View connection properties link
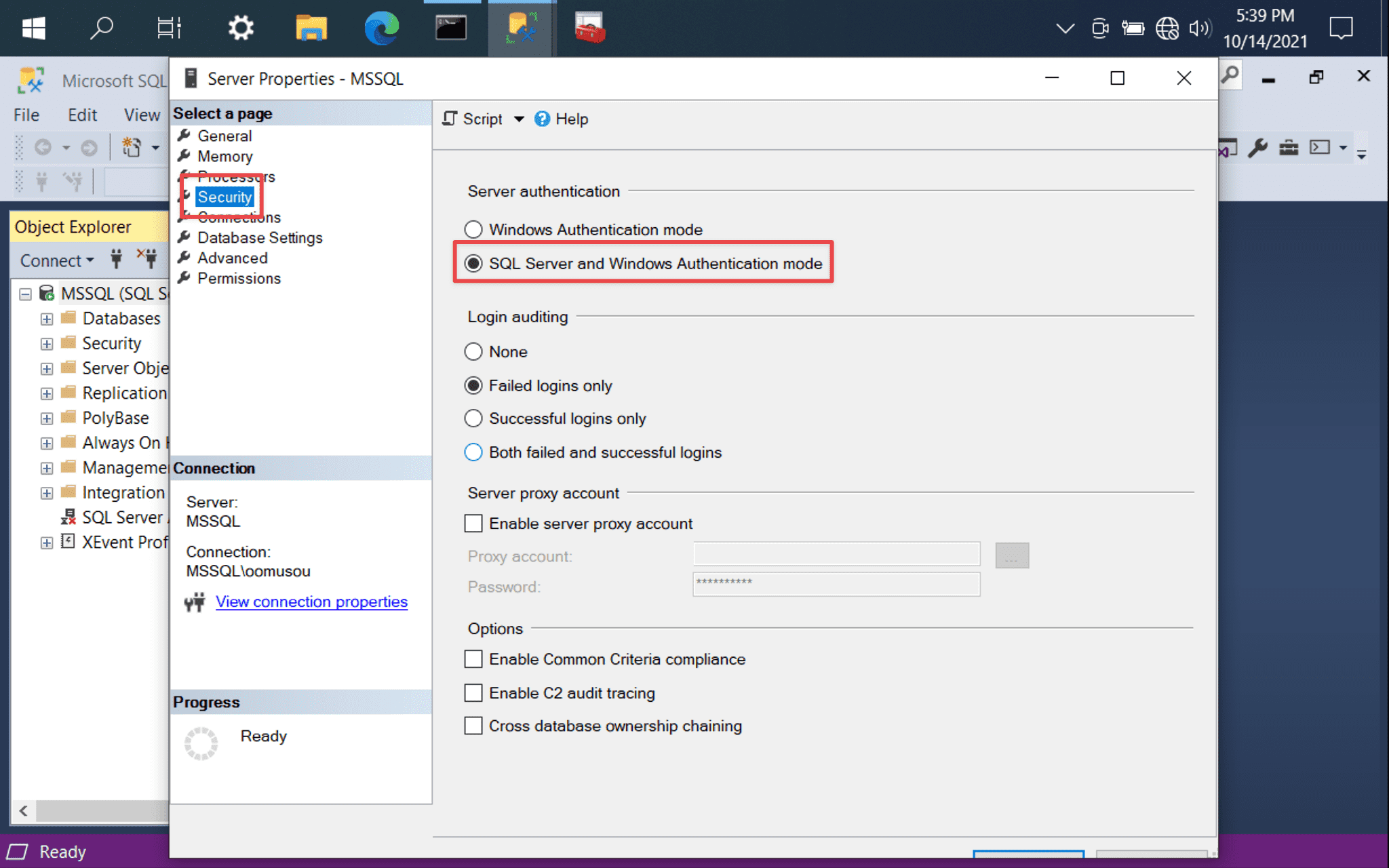 312,601
